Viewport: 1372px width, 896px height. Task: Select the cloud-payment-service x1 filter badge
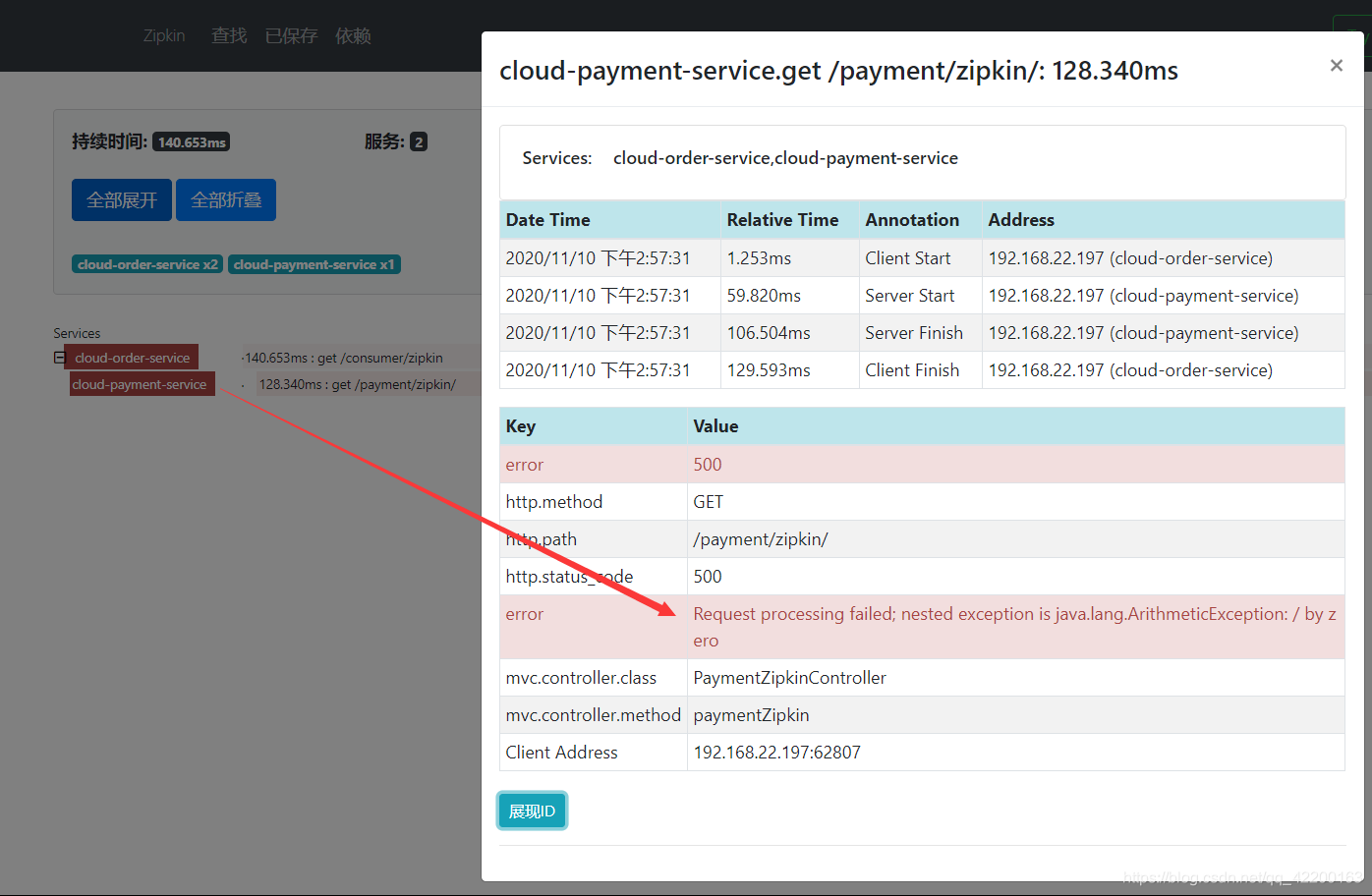click(314, 264)
